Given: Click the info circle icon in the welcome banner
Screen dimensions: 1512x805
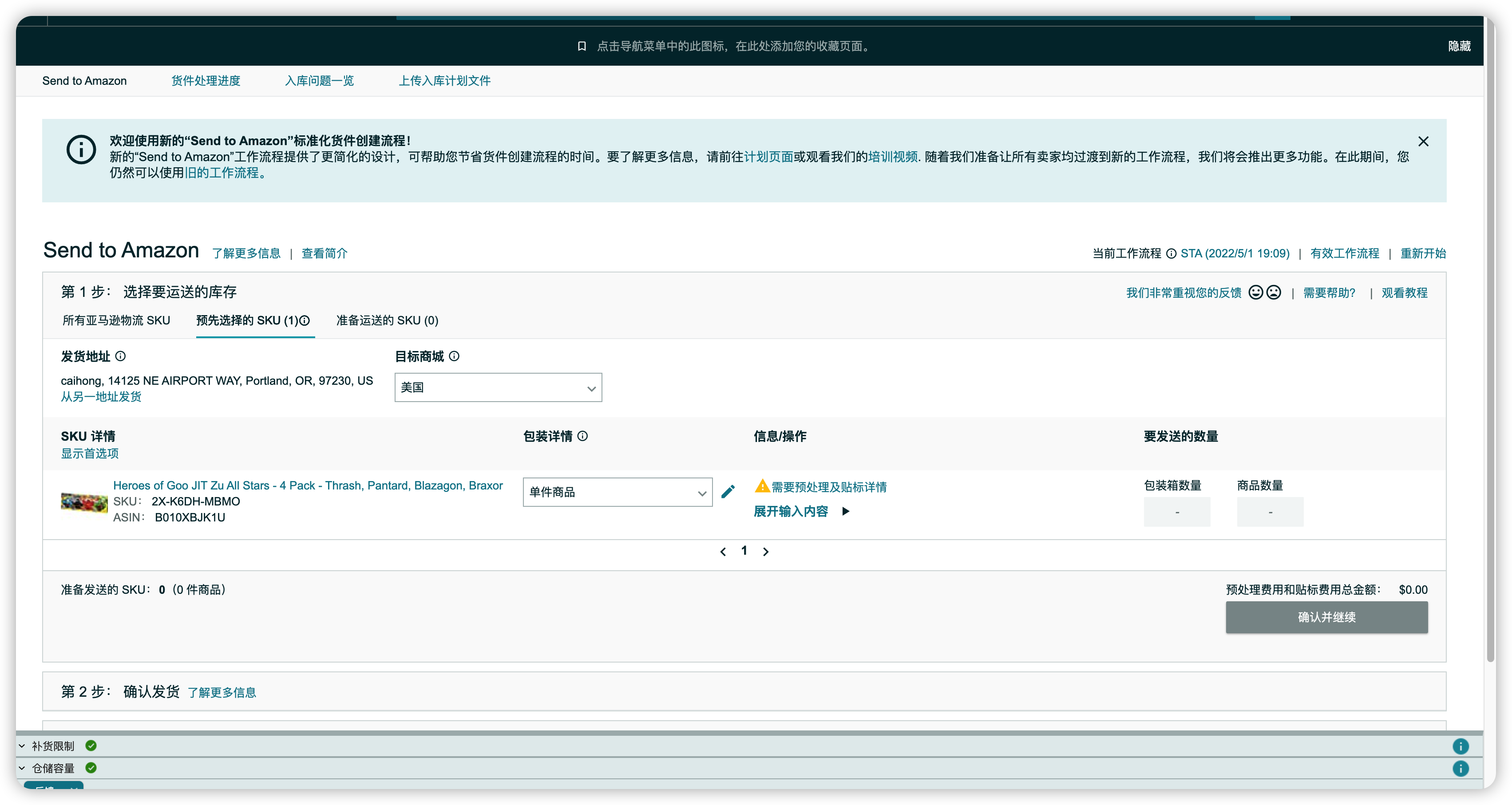Looking at the screenshot, I should tap(81, 150).
